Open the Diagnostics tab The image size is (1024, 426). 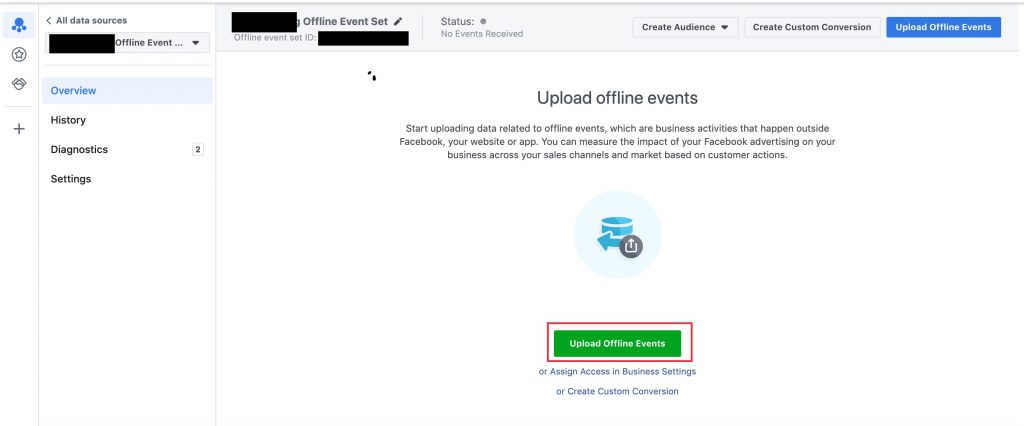click(79, 150)
